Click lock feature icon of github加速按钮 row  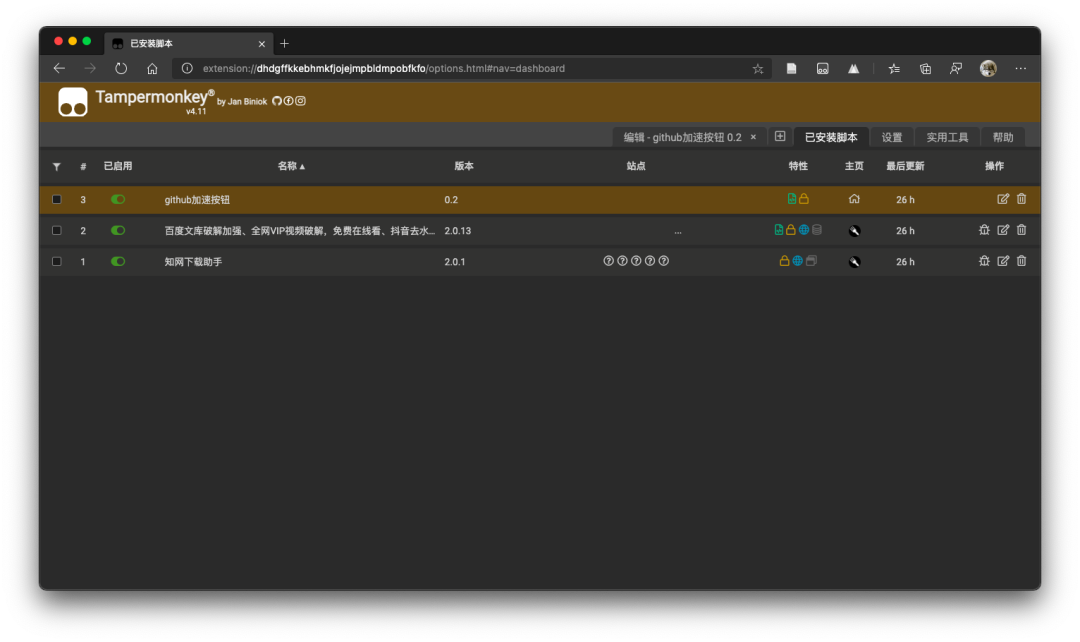tap(804, 199)
